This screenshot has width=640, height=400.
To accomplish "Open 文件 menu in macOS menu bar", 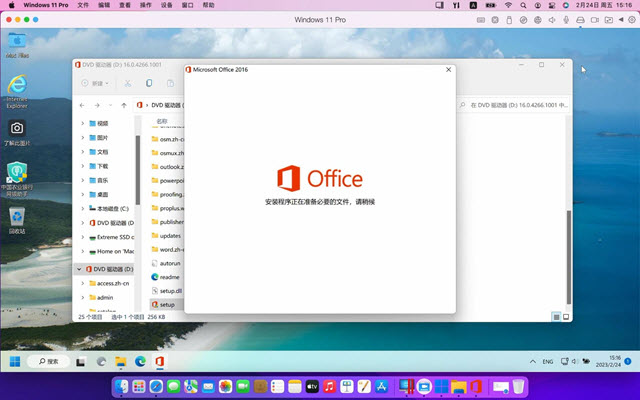I will tap(83, 5).
